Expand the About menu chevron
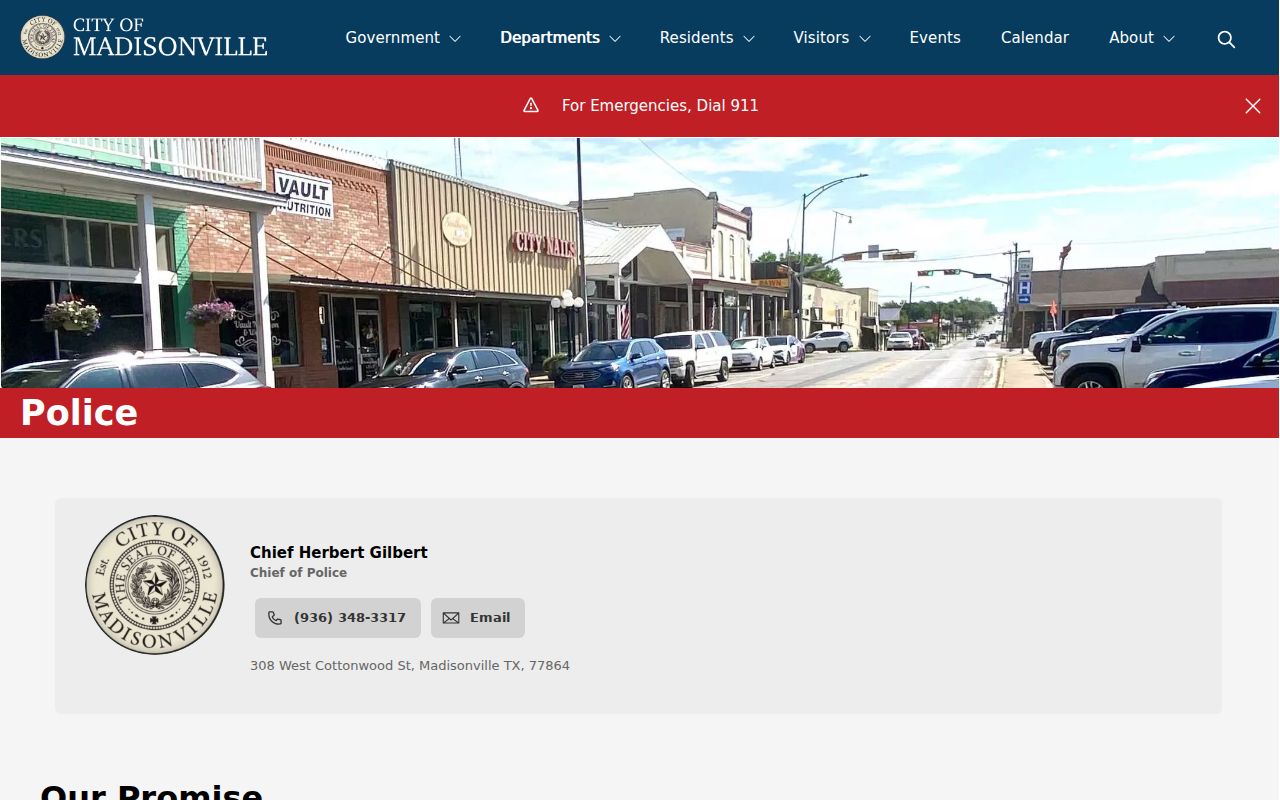1280x800 pixels. click(1169, 39)
